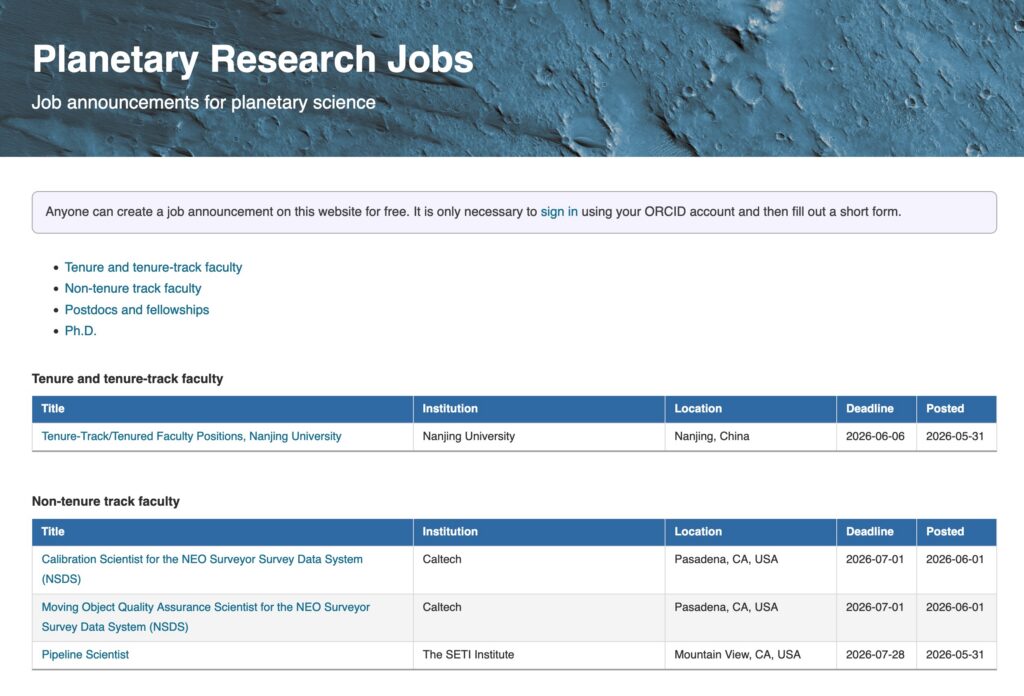Select the deadline '2026-06-06' cell
Viewport: 1024px width, 696px height.
click(x=876, y=436)
